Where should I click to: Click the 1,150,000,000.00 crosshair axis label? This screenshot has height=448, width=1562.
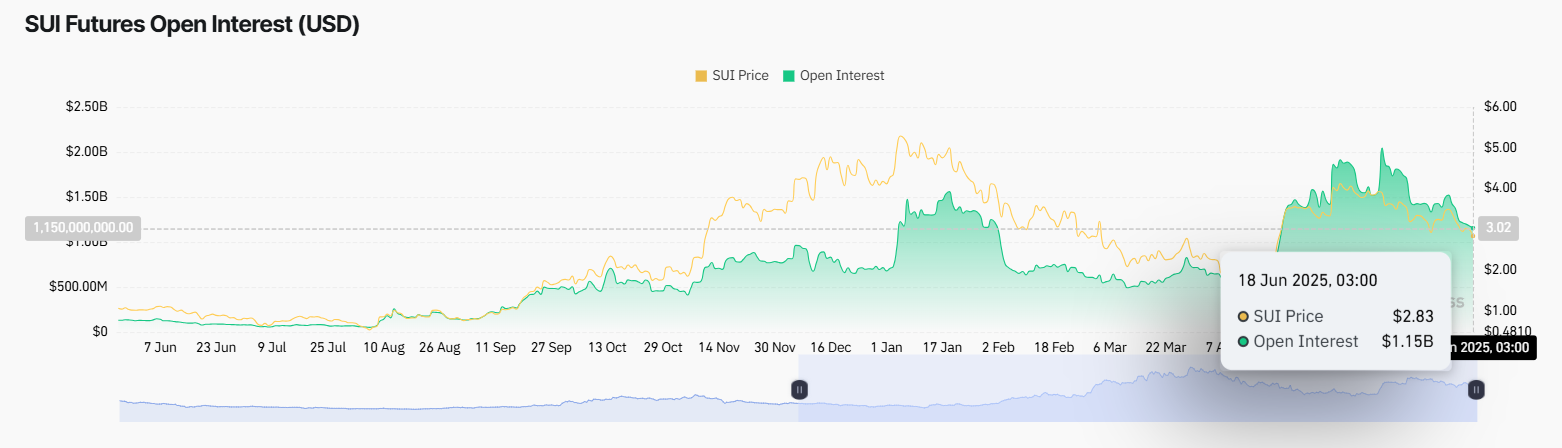(x=83, y=228)
